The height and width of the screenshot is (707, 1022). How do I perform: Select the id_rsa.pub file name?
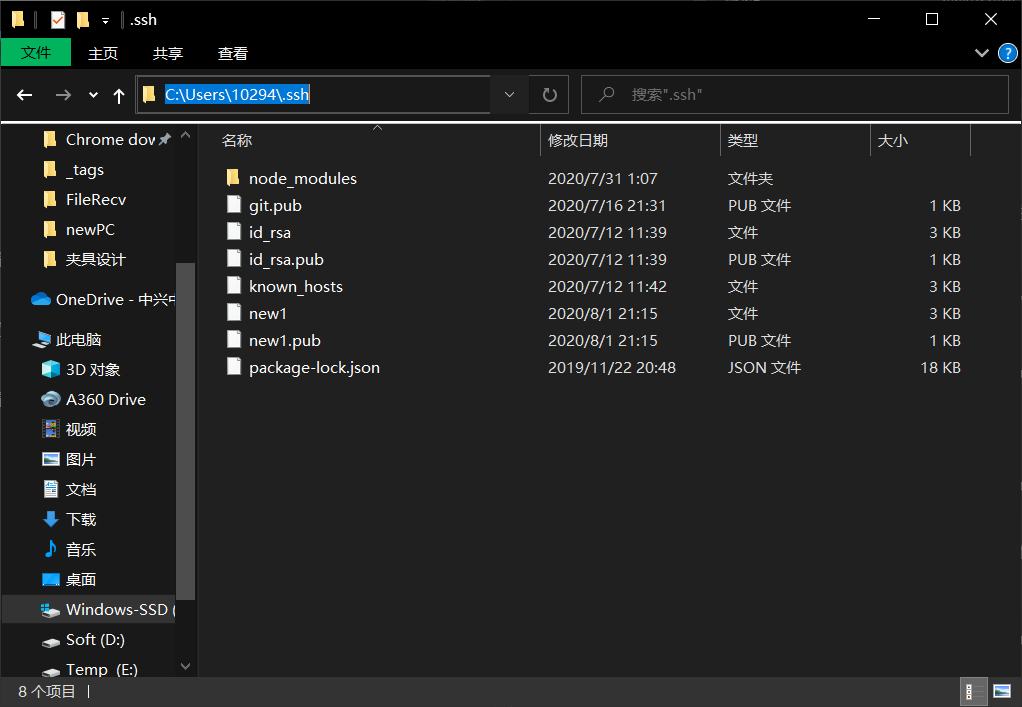(286, 259)
